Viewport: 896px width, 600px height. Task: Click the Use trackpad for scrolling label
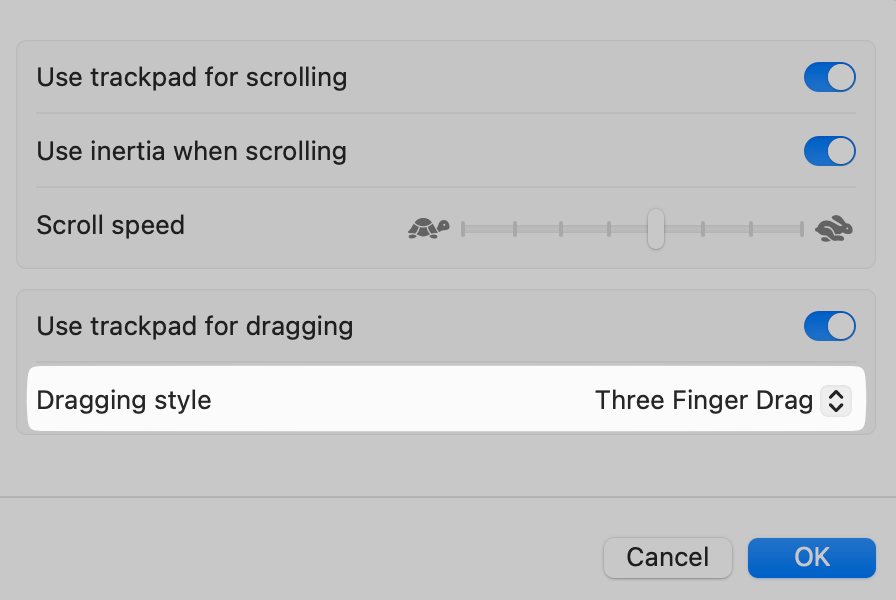pos(191,77)
